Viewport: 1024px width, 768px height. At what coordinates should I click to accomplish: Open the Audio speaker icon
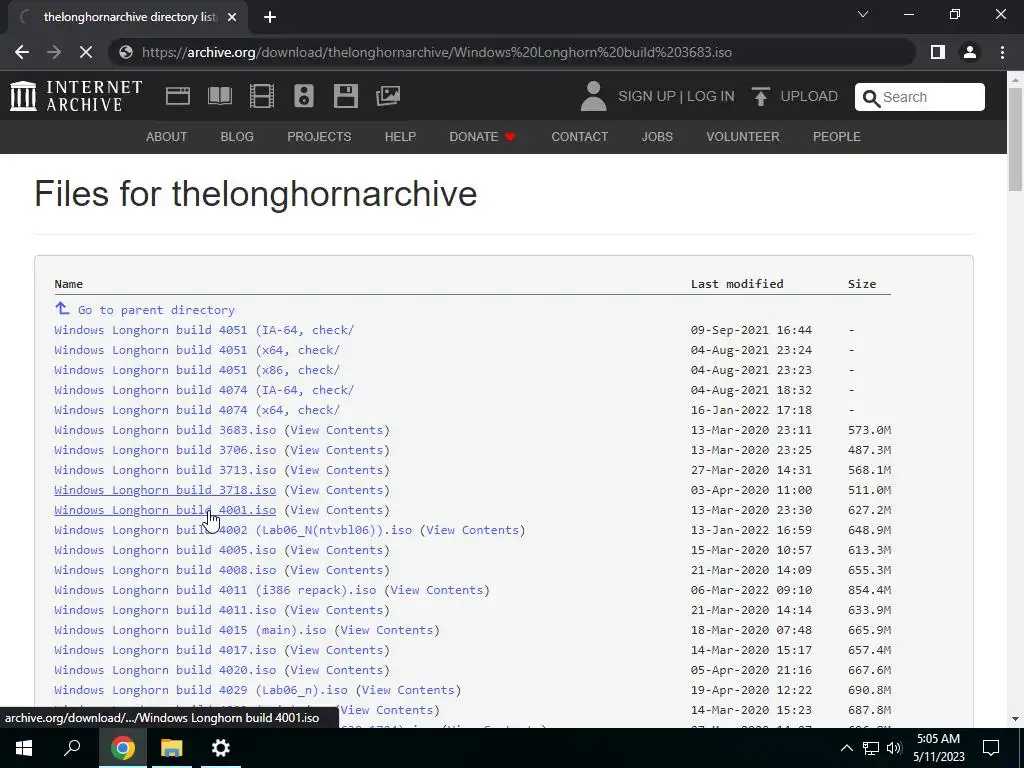[x=304, y=96]
